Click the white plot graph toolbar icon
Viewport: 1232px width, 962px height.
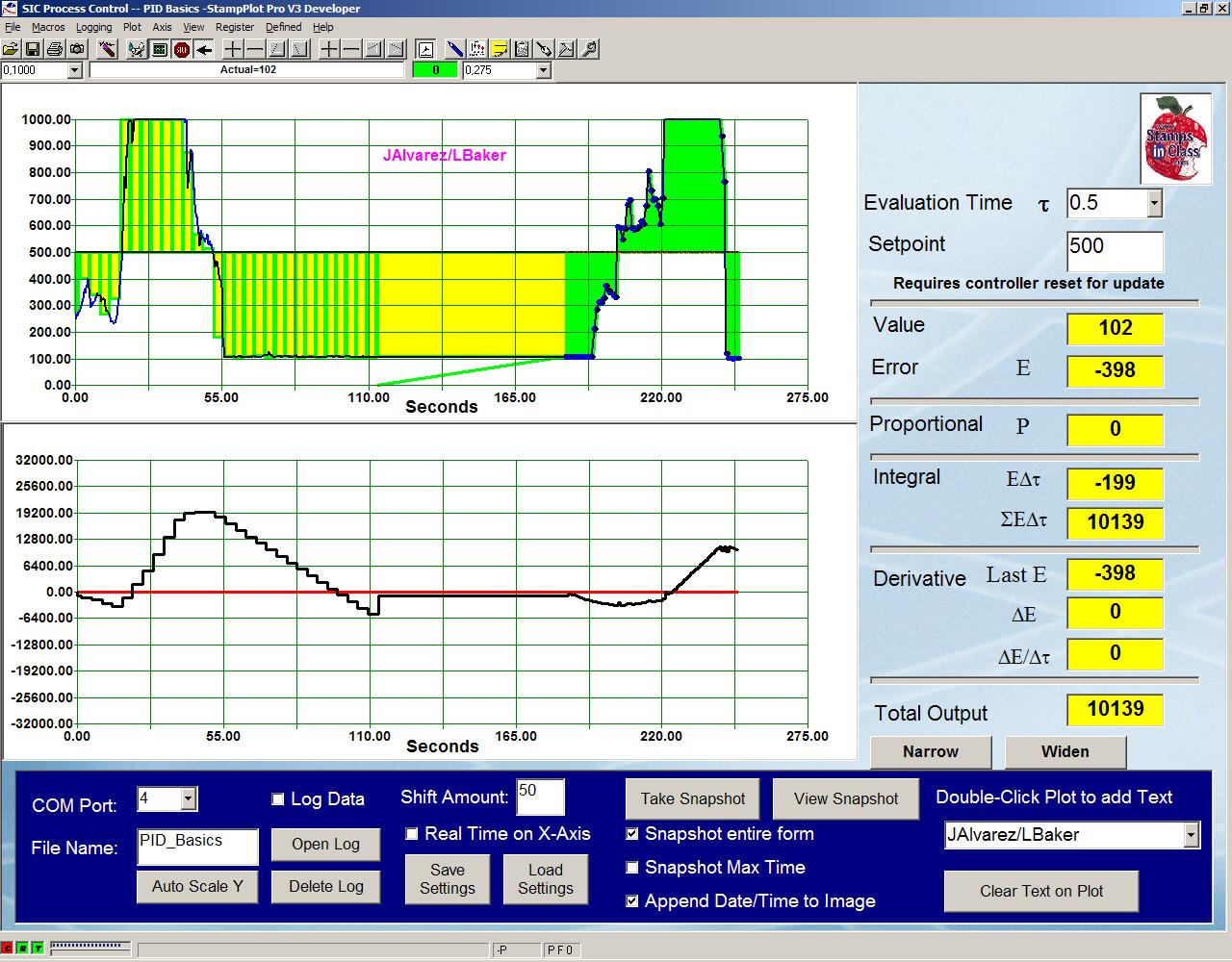coord(425,49)
